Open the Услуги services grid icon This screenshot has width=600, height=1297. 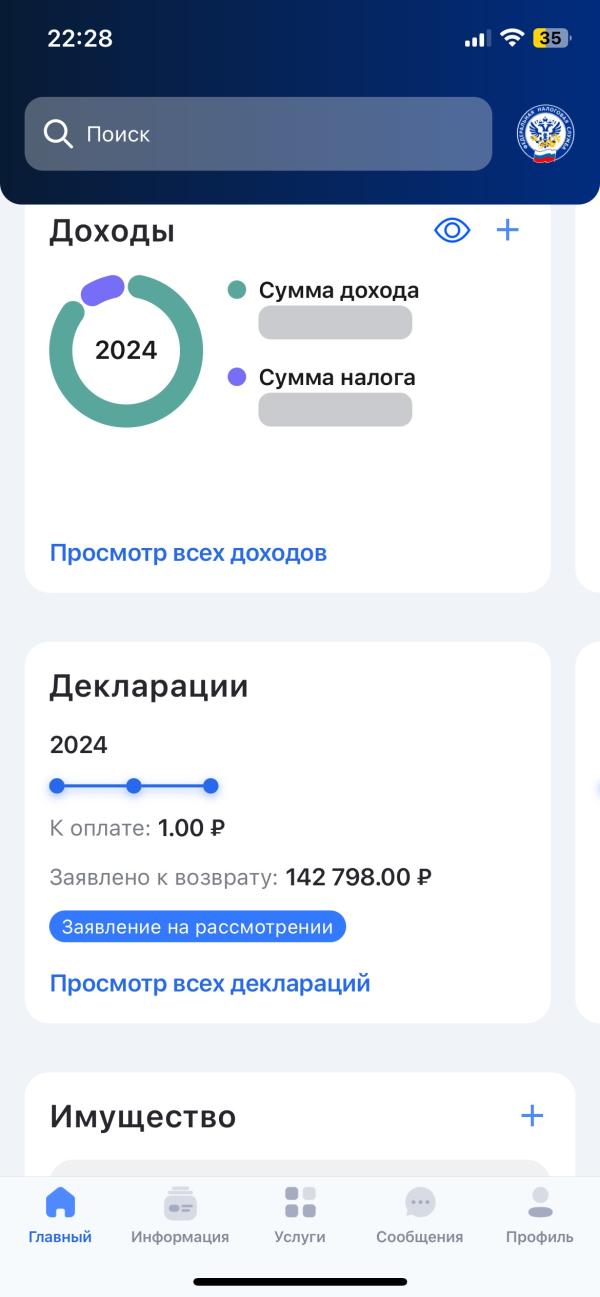coord(300,1202)
